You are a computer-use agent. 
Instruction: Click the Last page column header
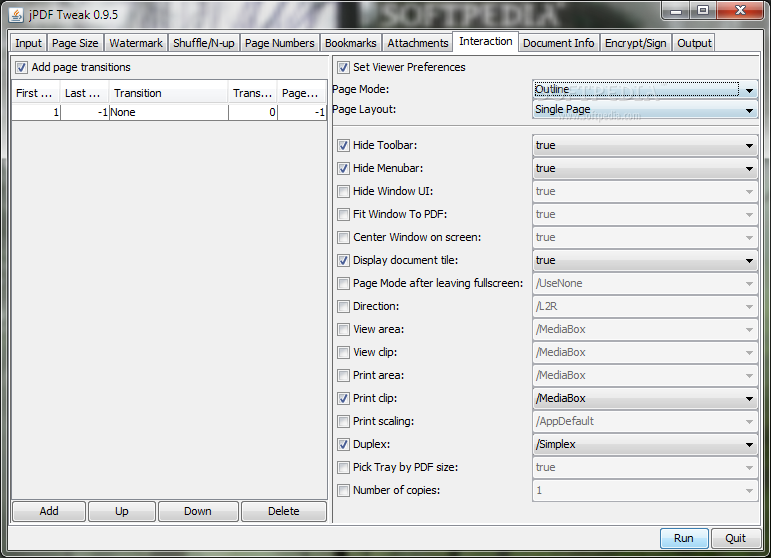tap(84, 93)
